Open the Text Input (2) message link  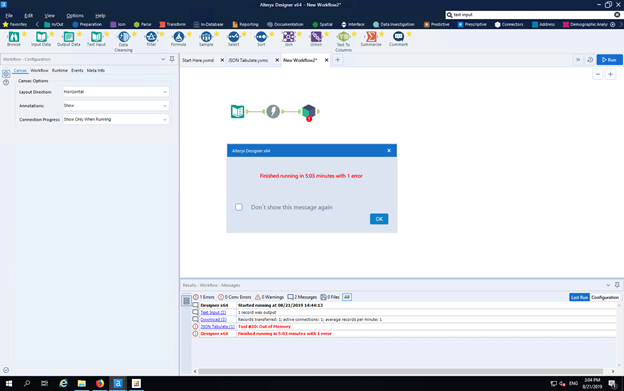click(x=213, y=312)
